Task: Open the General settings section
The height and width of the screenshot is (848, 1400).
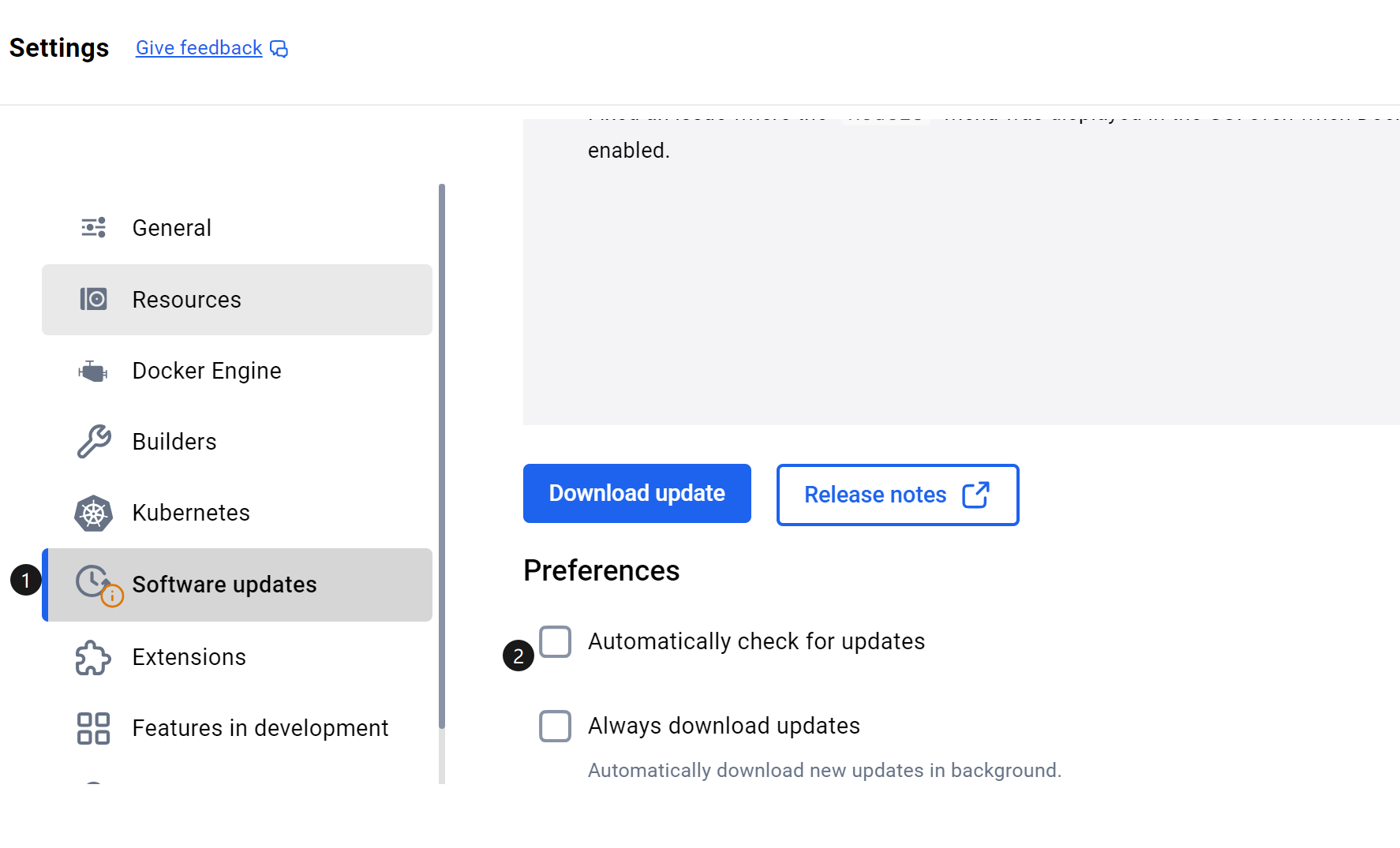Action: click(171, 228)
